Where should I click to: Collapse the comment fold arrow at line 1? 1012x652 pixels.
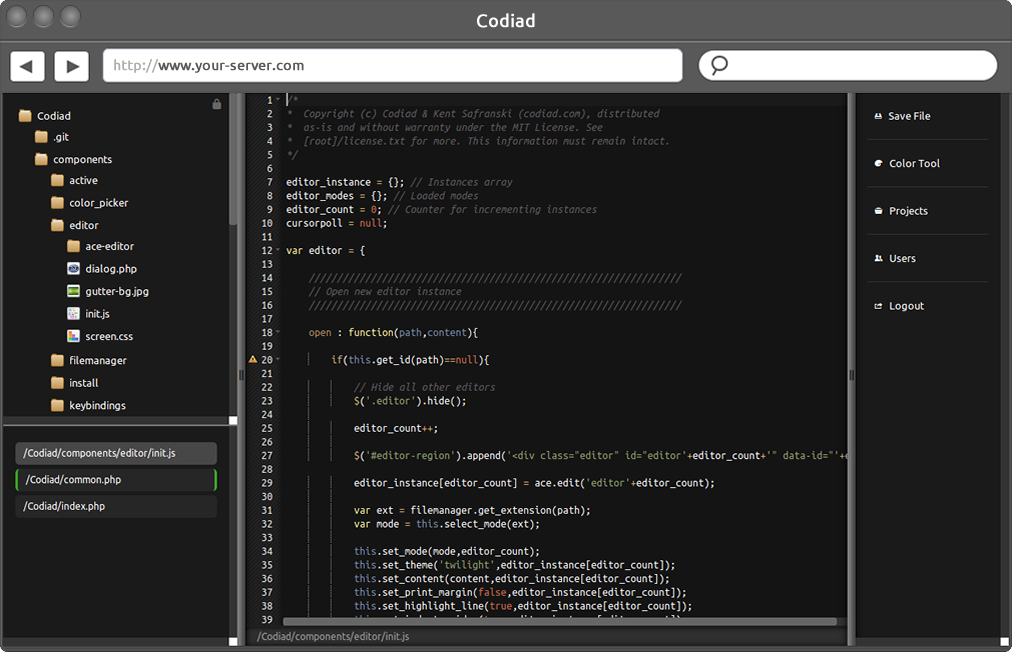(x=278, y=99)
